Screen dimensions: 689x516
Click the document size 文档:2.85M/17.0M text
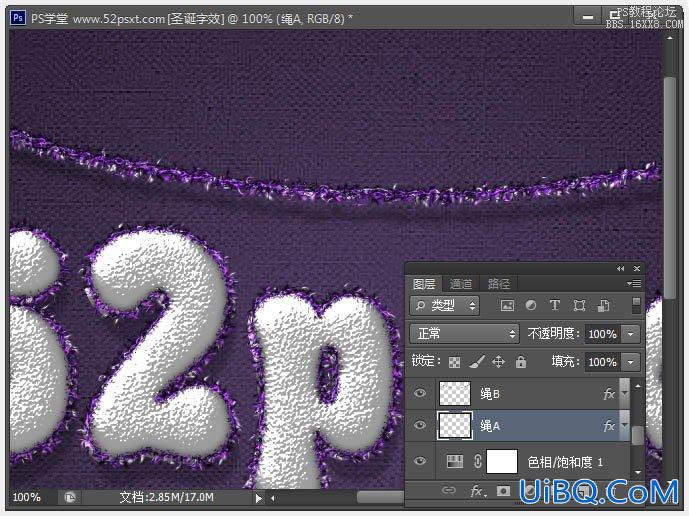point(167,497)
